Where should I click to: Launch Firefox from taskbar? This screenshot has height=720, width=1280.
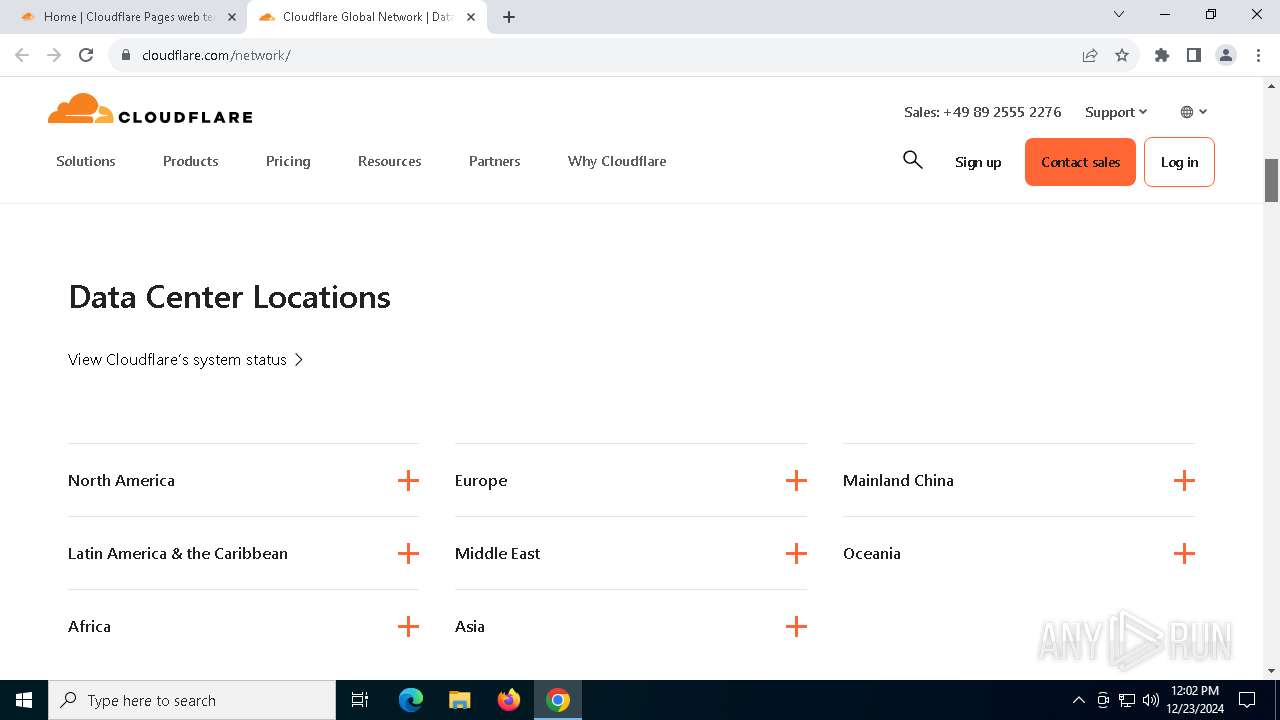point(509,700)
